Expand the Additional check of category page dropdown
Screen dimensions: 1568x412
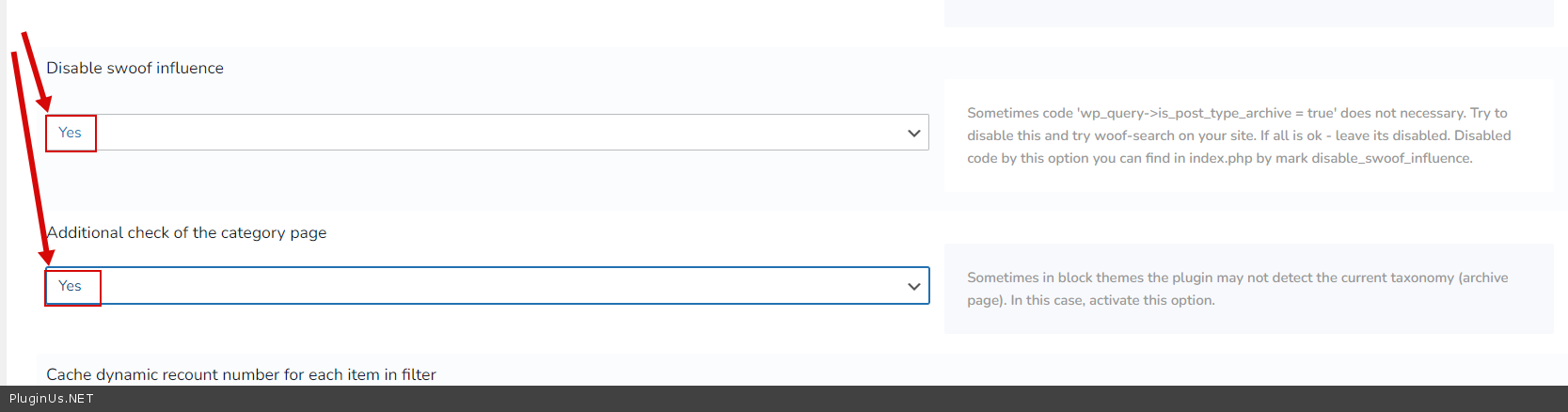(x=487, y=286)
